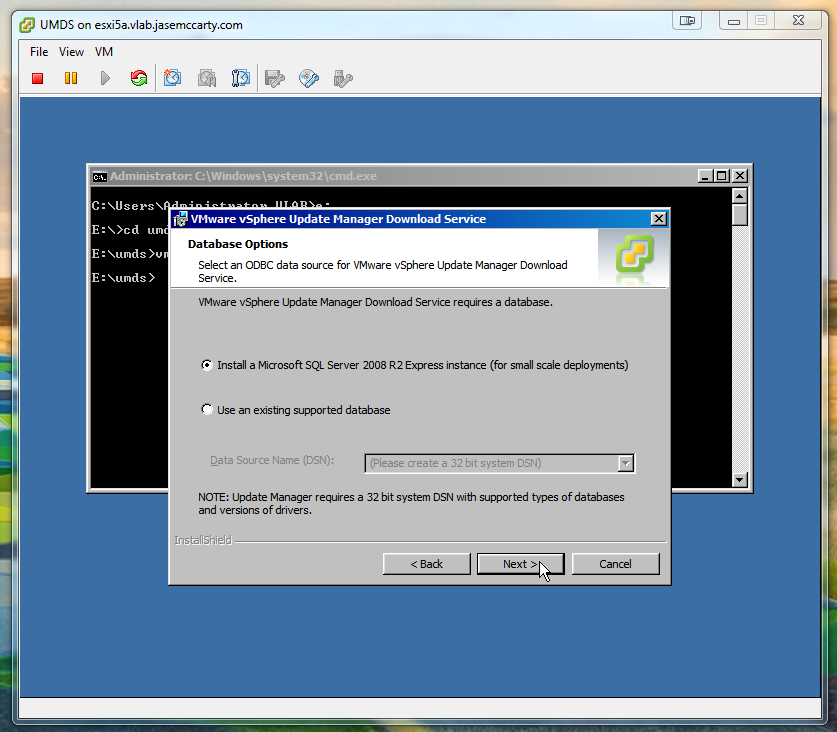Click the full screen button in console title bar
Viewport: 837px width, 732px height.
pyautogui.click(x=687, y=21)
